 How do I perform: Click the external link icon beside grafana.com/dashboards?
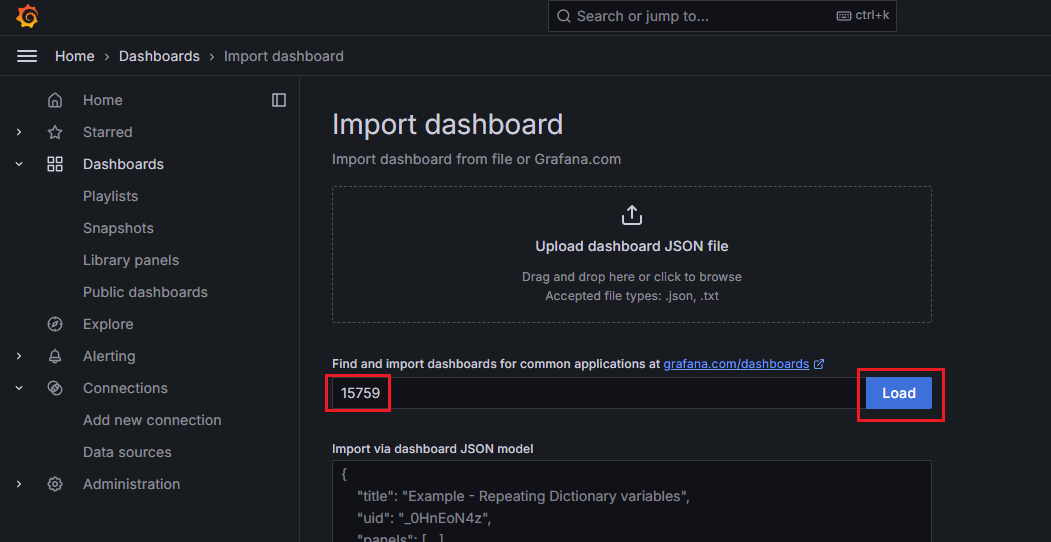(x=818, y=364)
